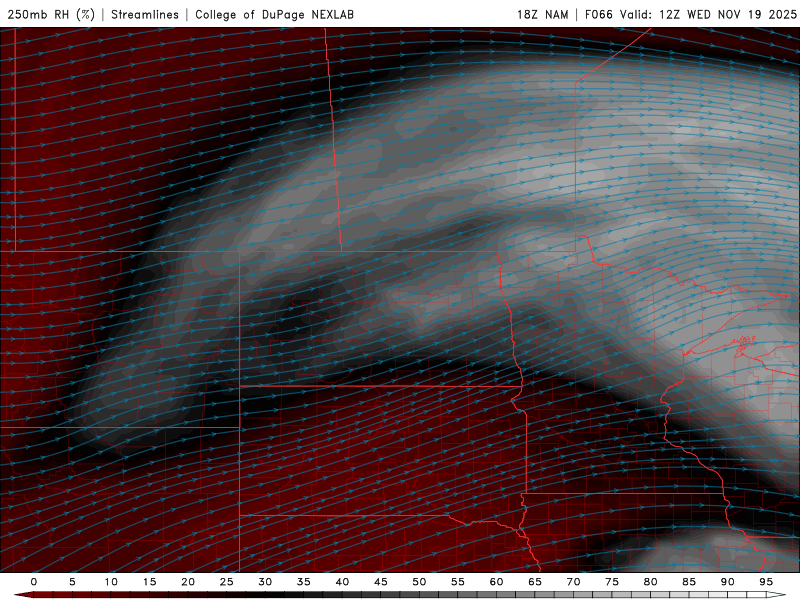Select the colorbar label "20"

coord(188,582)
